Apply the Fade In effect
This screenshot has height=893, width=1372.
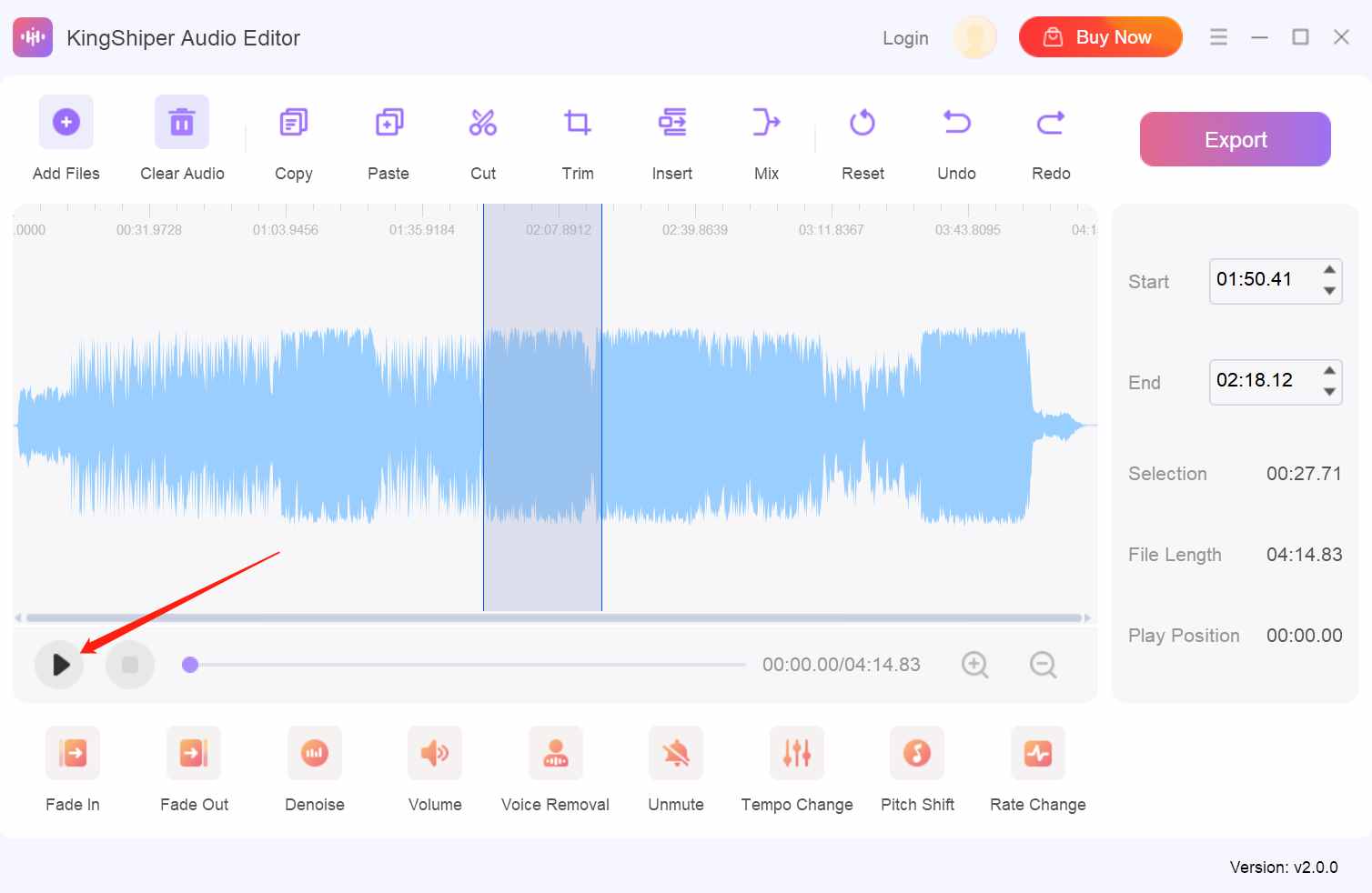pyautogui.click(x=73, y=753)
